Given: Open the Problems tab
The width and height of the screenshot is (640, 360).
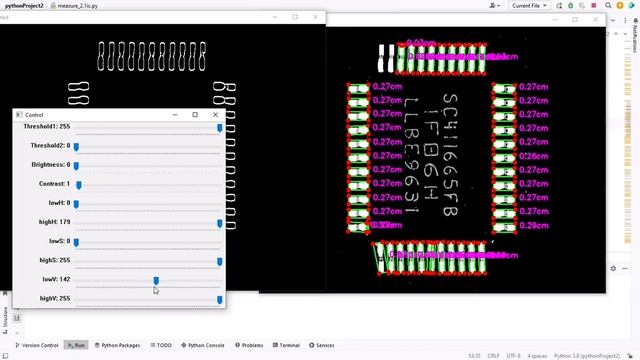Looking at the screenshot, I should point(249,345).
